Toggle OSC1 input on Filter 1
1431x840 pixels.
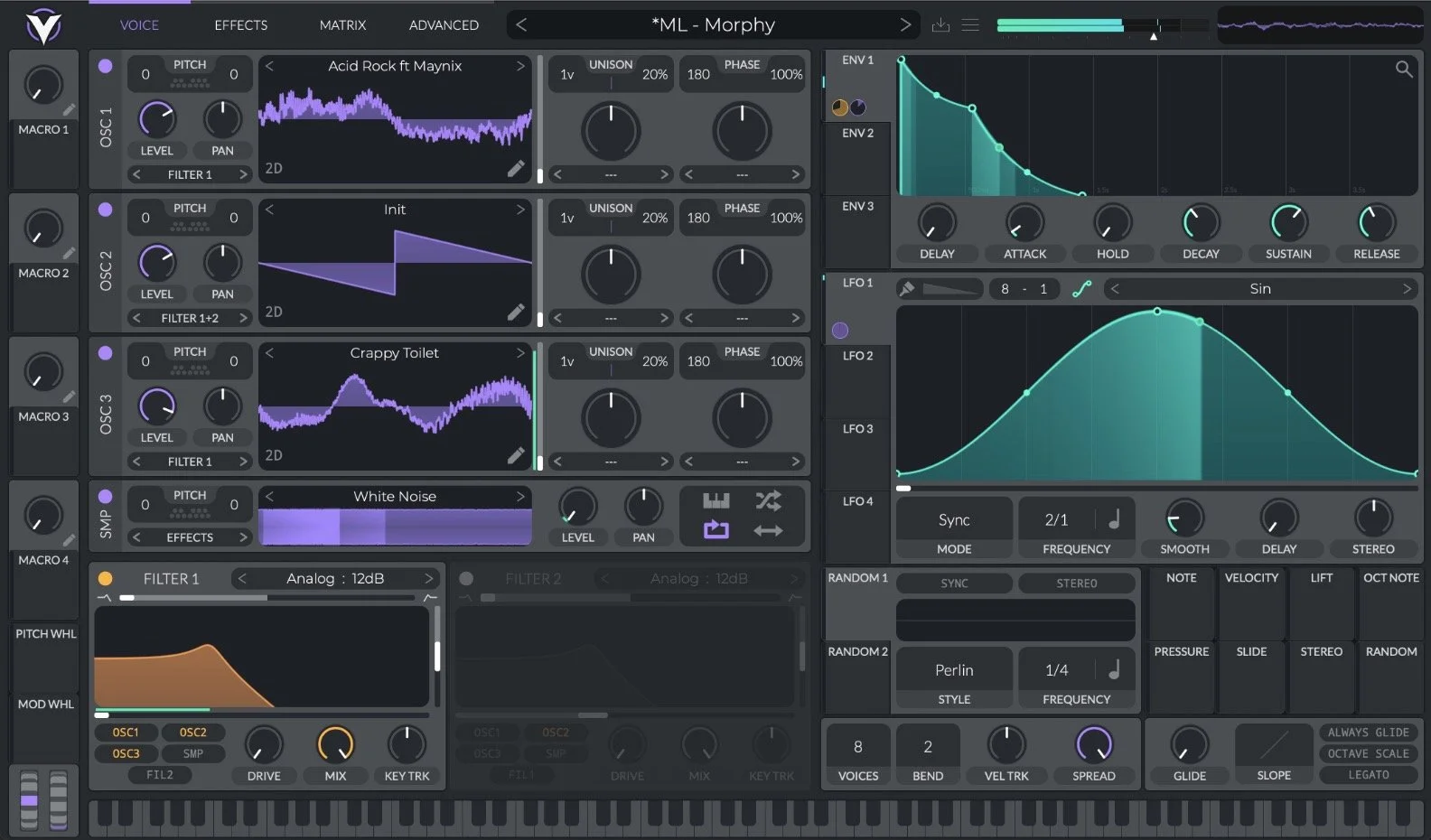tap(126, 733)
